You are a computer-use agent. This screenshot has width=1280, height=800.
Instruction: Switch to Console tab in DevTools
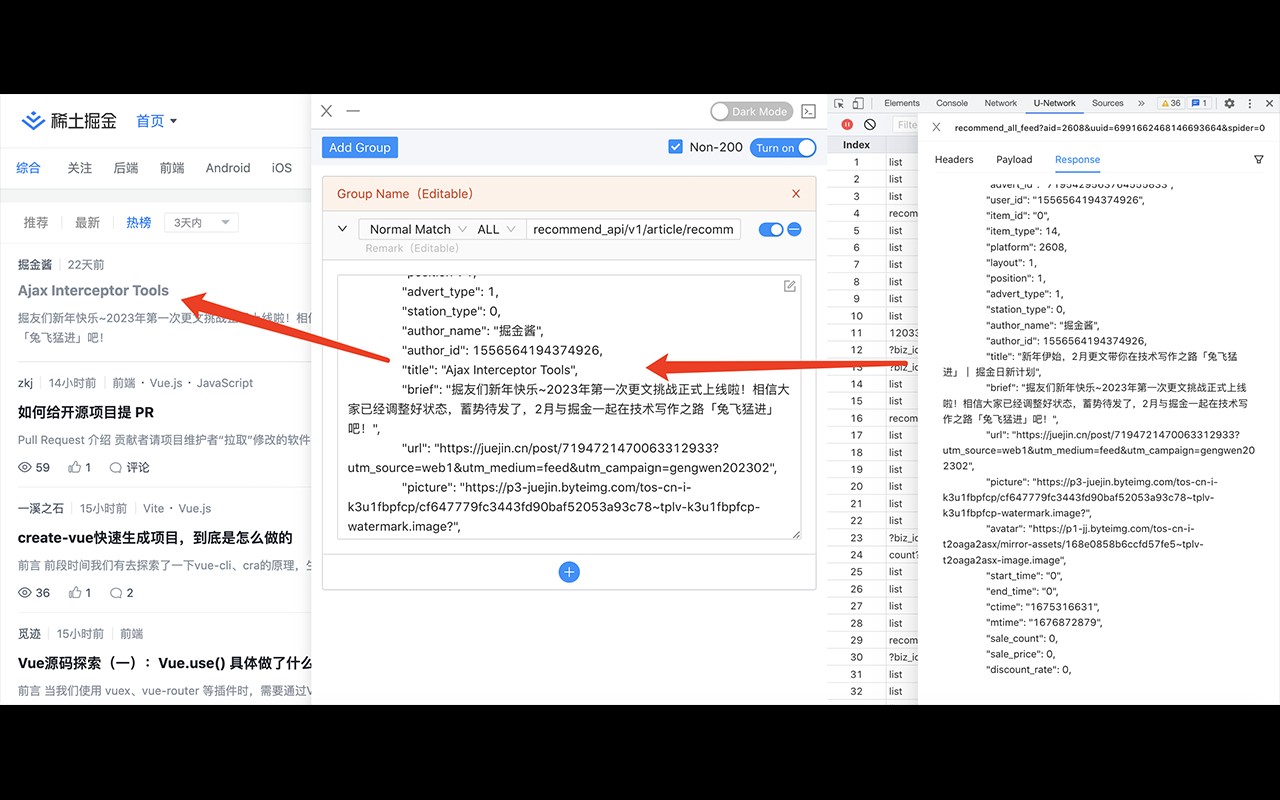click(x=952, y=103)
